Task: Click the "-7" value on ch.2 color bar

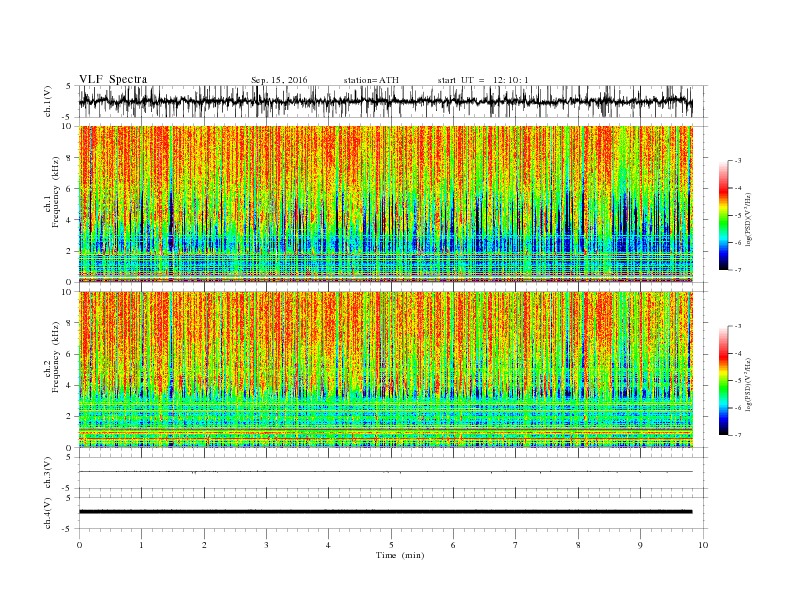Action: (738, 435)
